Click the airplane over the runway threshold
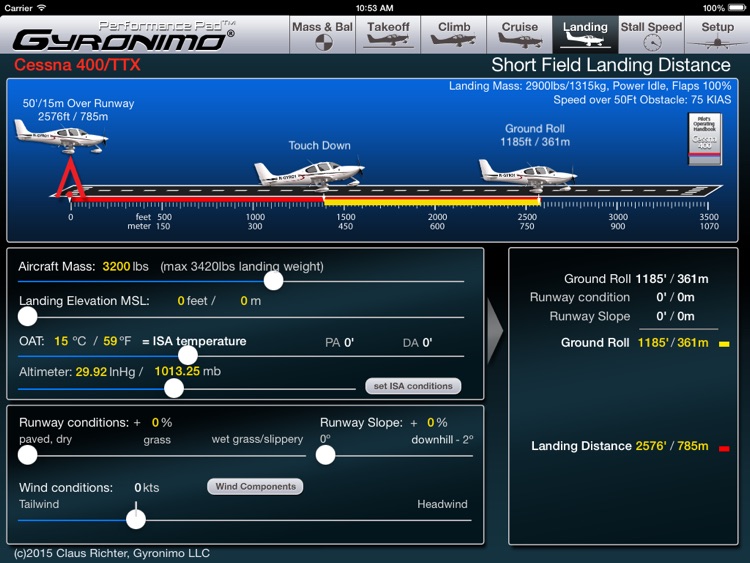Viewport: 750px width, 563px height. [61, 136]
